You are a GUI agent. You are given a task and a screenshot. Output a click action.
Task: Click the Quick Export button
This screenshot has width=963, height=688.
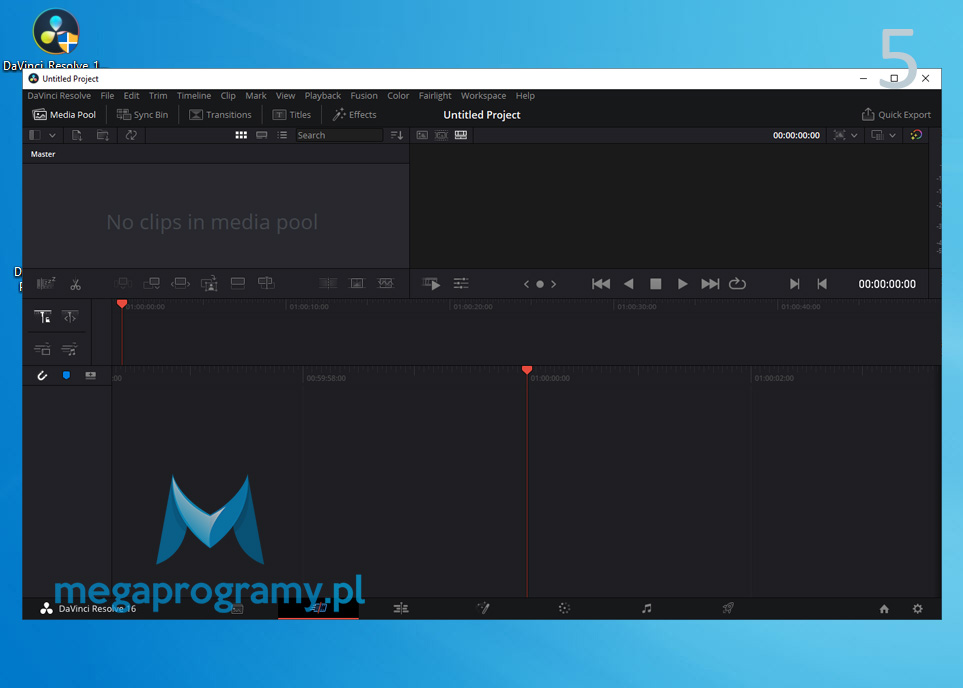pyautogui.click(x=896, y=115)
